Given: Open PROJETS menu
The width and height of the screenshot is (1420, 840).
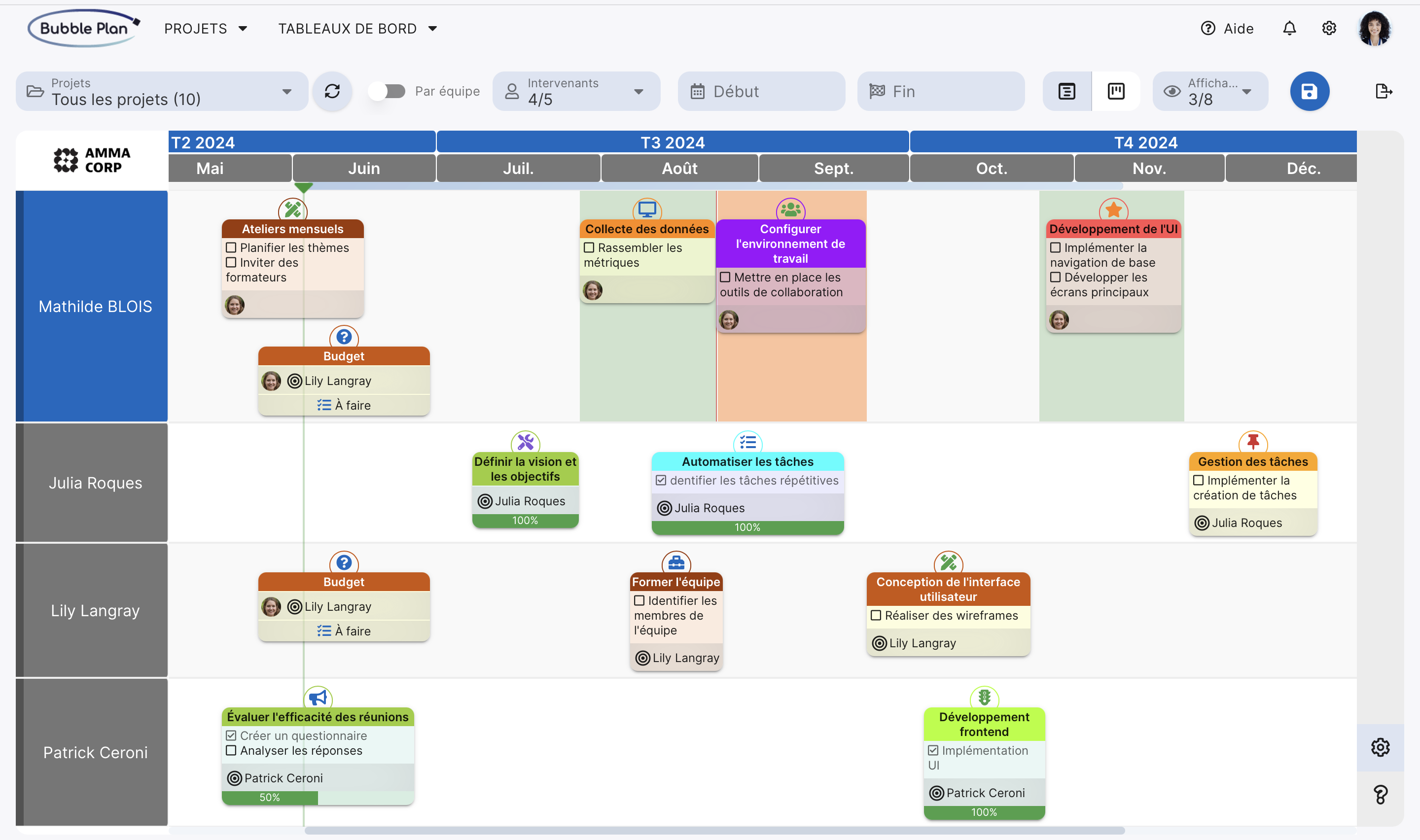Looking at the screenshot, I should pyautogui.click(x=205, y=27).
